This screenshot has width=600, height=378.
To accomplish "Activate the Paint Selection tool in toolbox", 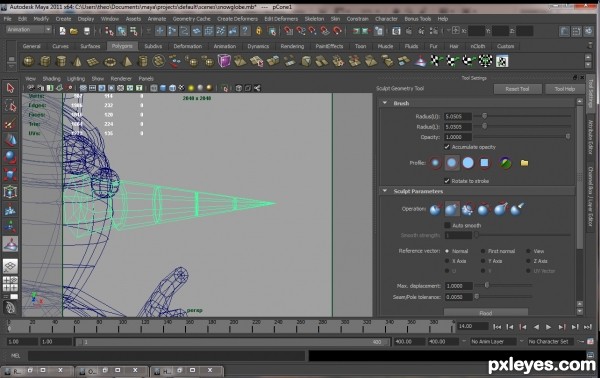I will coord(10,123).
